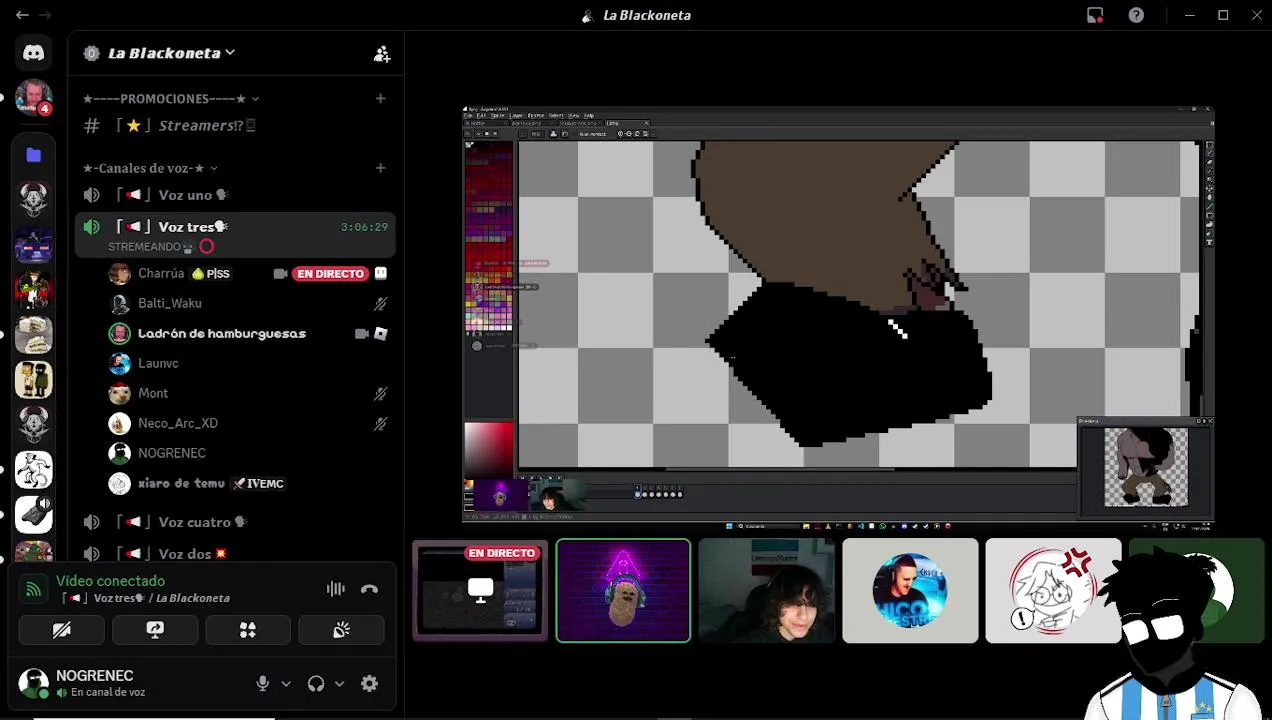Open the blue server folder icon
The height and width of the screenshot is (720, 1272).
click(x=33, y=154)
